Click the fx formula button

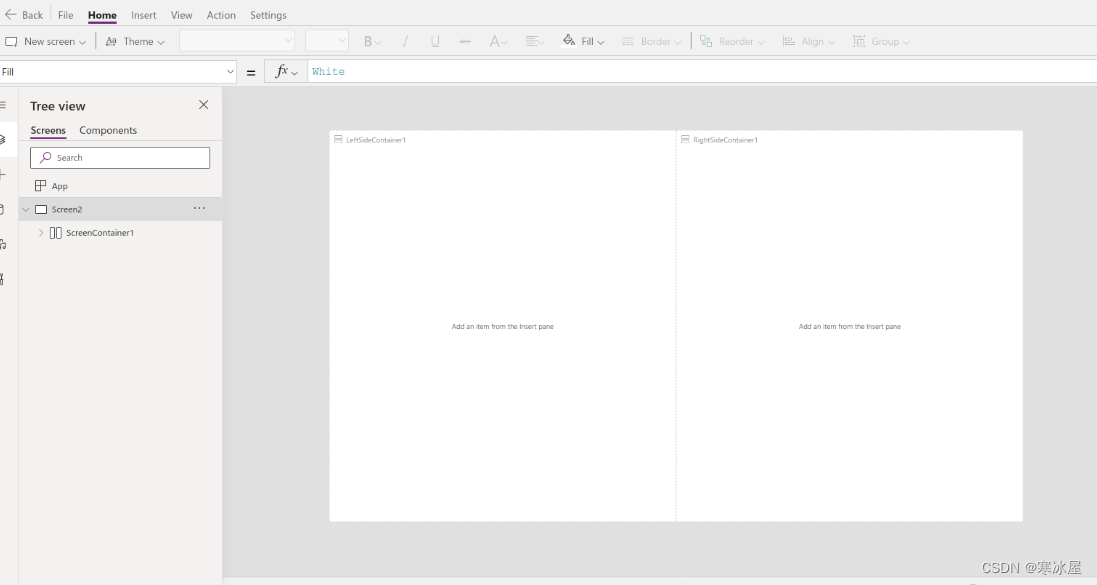285,71
